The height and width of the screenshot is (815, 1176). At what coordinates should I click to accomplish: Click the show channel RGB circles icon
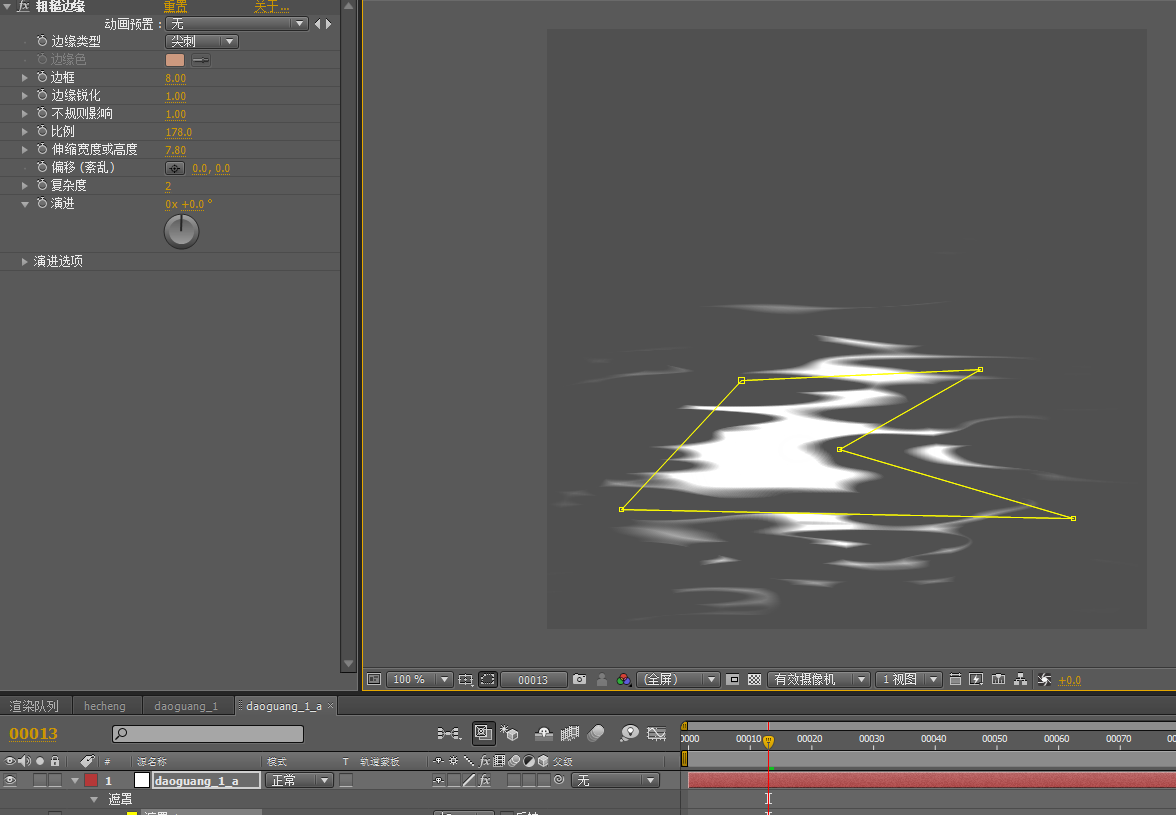[x=623, y=679]
